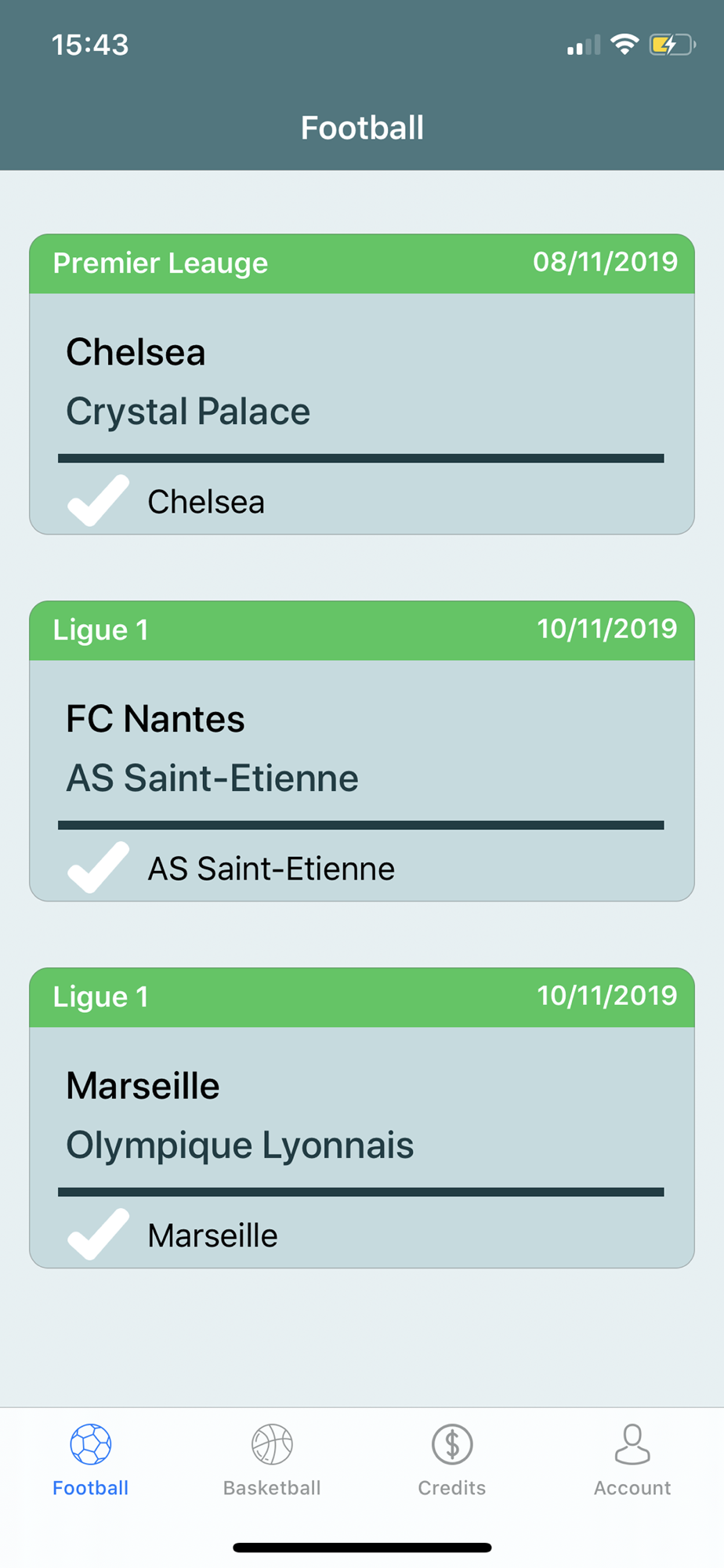Switch to the Credits tab label

coord(452,1488)
